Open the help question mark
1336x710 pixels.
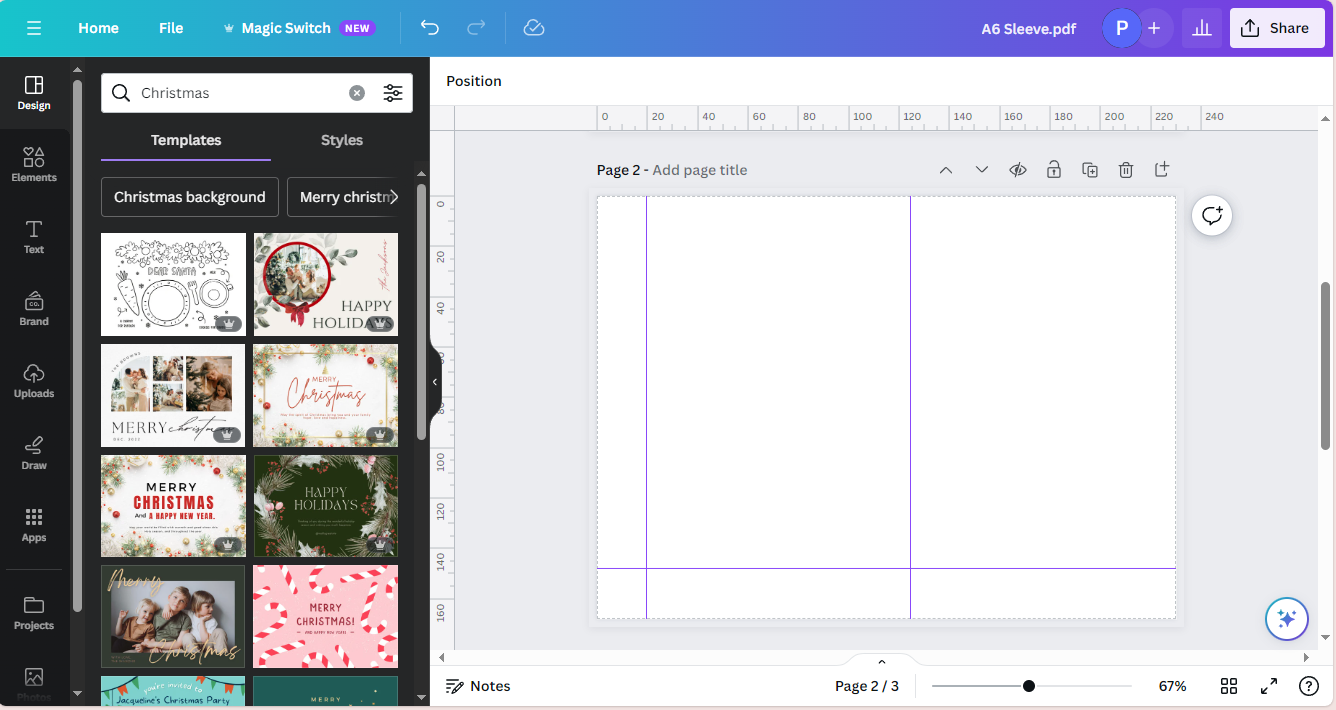(x=1308, y=686)
